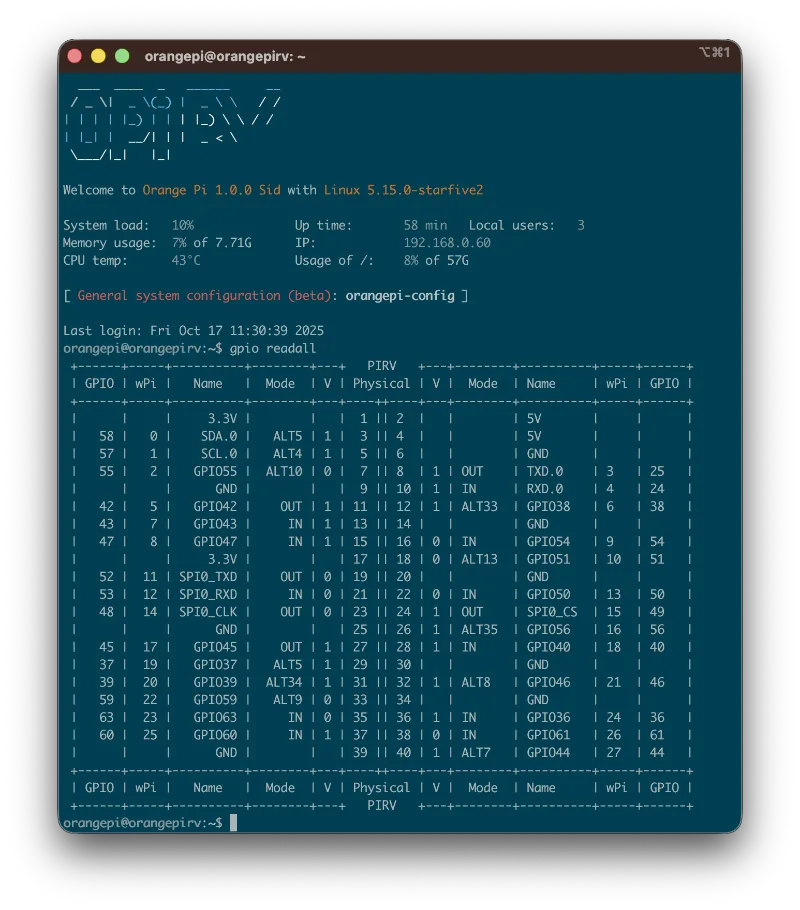Click the green zoom window button
The width and height of the screenshot is (800, 910).
122,56
